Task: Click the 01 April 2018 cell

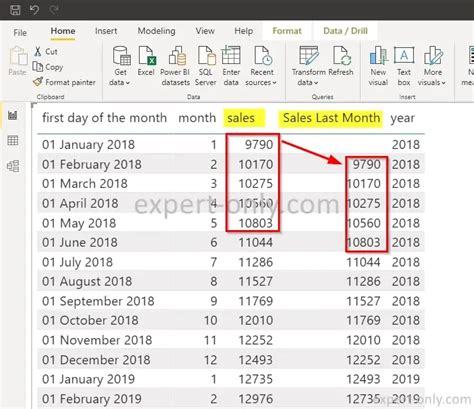Action: point(80,203)
